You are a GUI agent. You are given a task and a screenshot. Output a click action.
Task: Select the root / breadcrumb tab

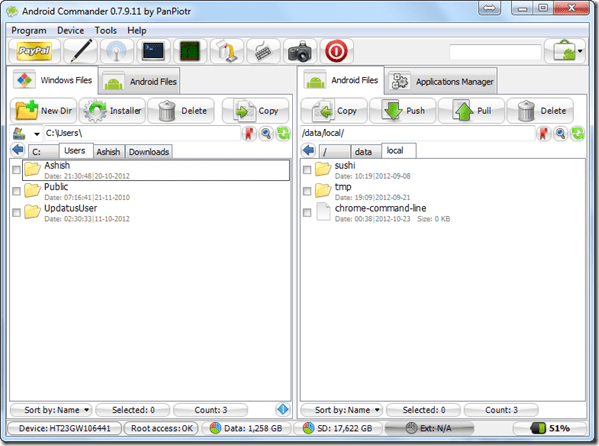(x=334, y=152)
